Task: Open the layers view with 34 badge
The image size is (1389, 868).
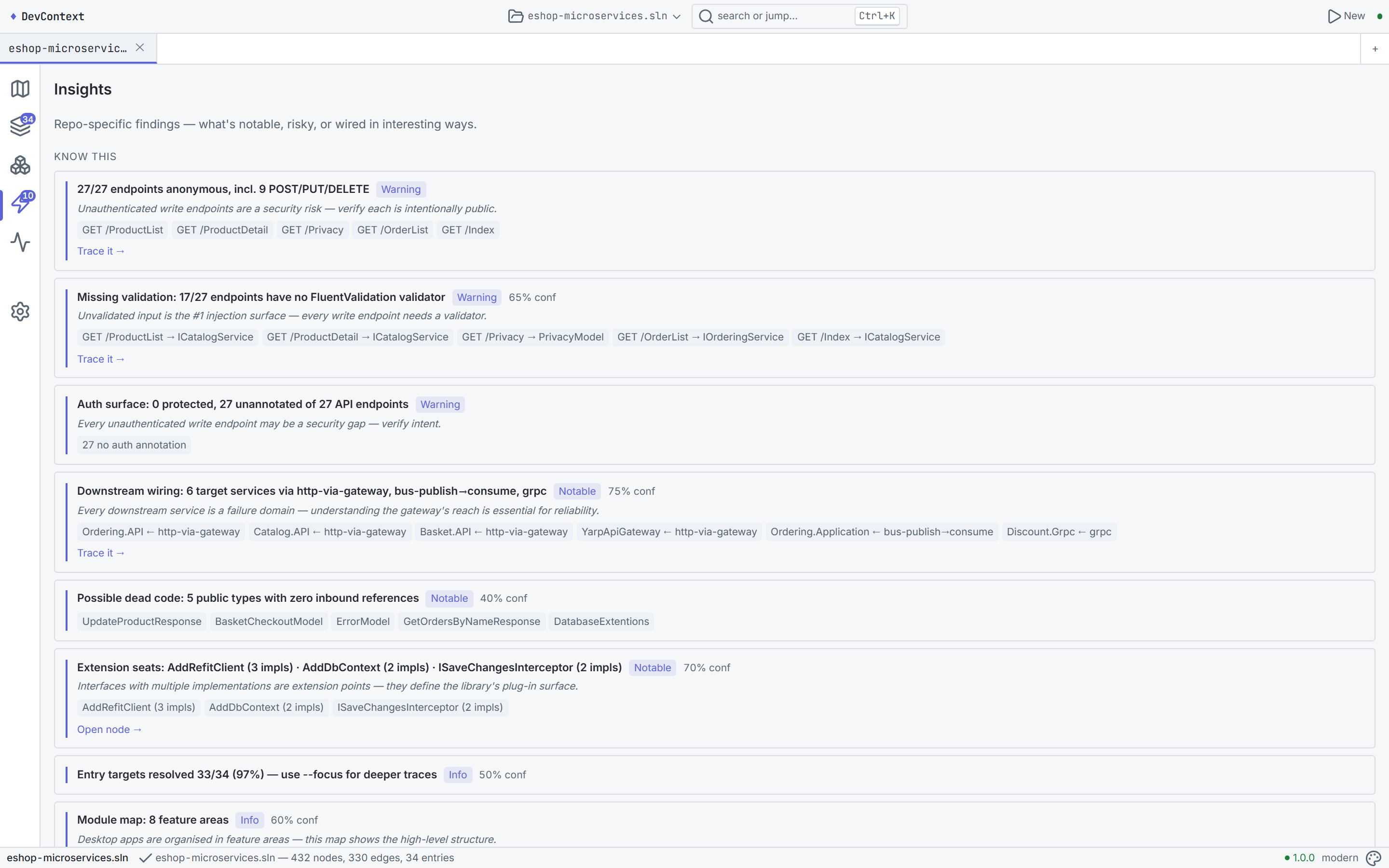Action: point(20,126)
